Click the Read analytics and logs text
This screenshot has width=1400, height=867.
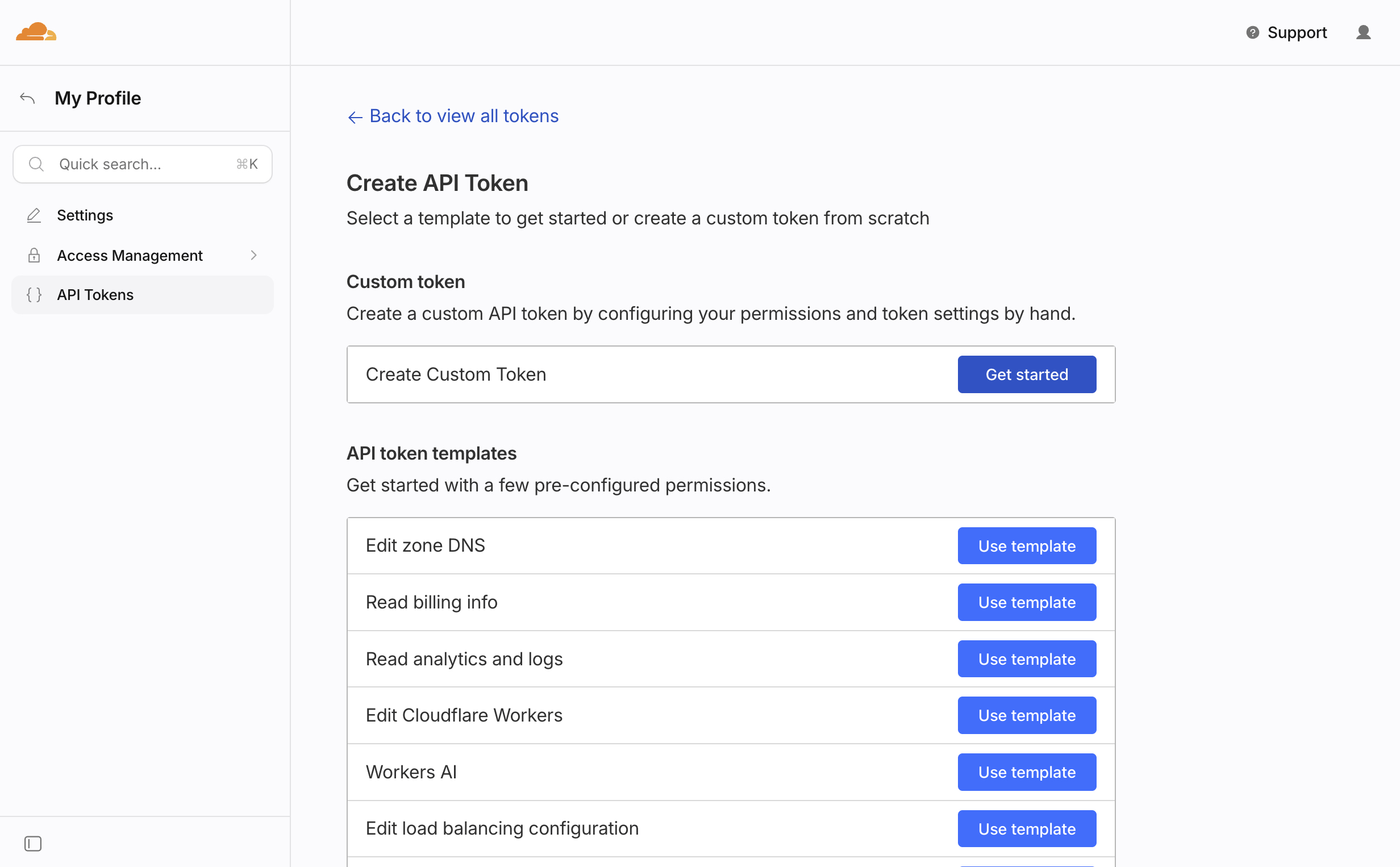pos(464,659)
